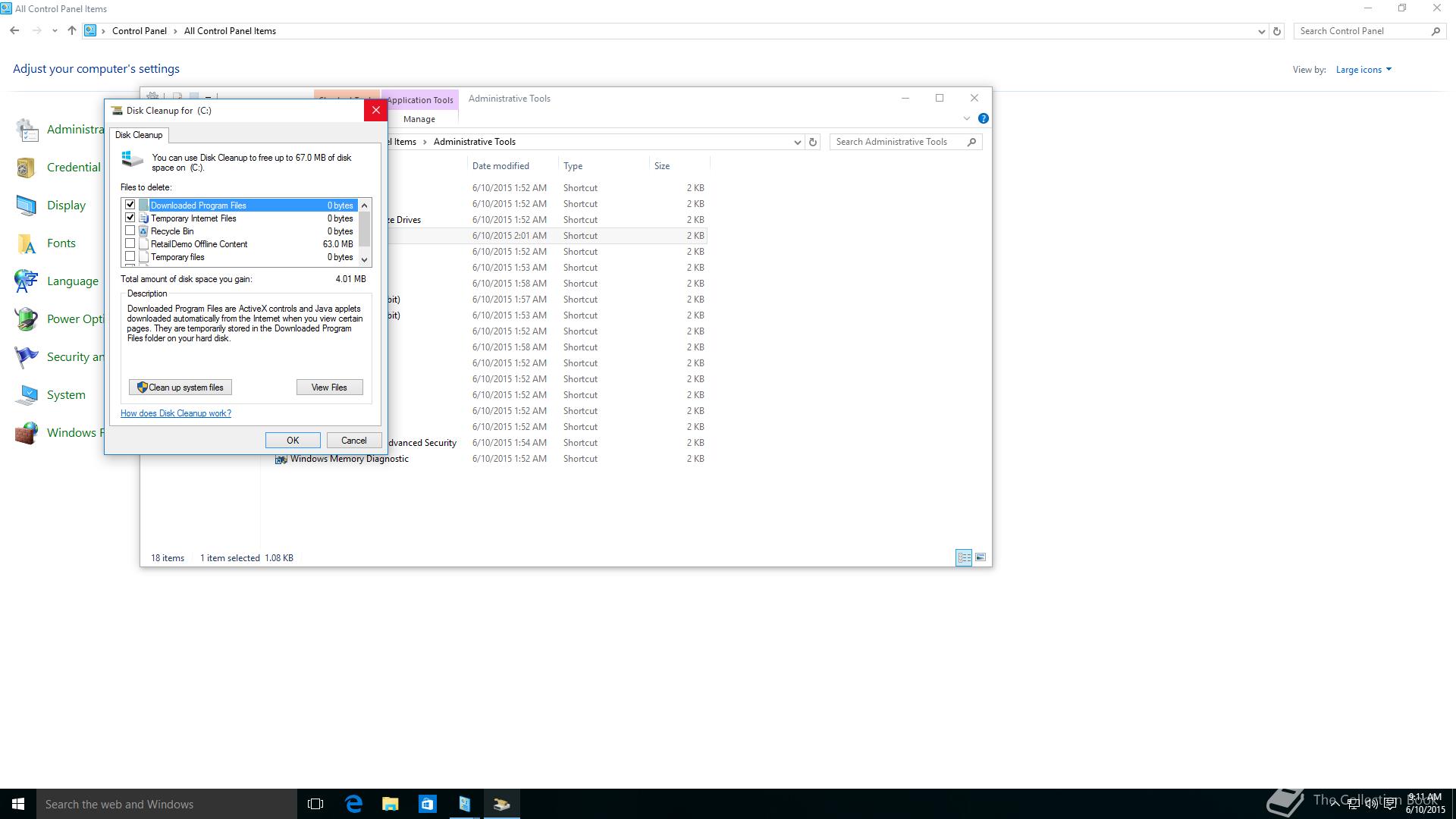Click the Application Tools contextual tab

coord(419,100)
